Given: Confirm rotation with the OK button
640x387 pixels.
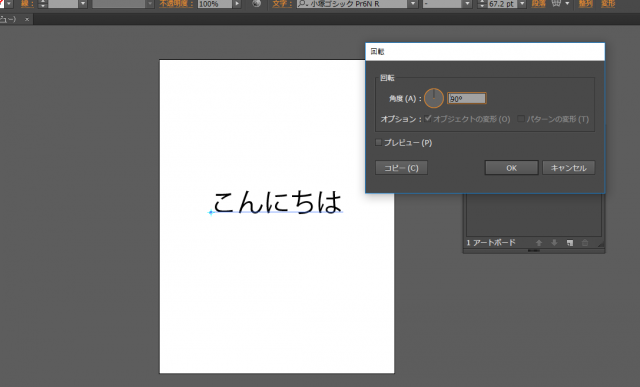Looking at the screenshot, I should tap(511, 168).
